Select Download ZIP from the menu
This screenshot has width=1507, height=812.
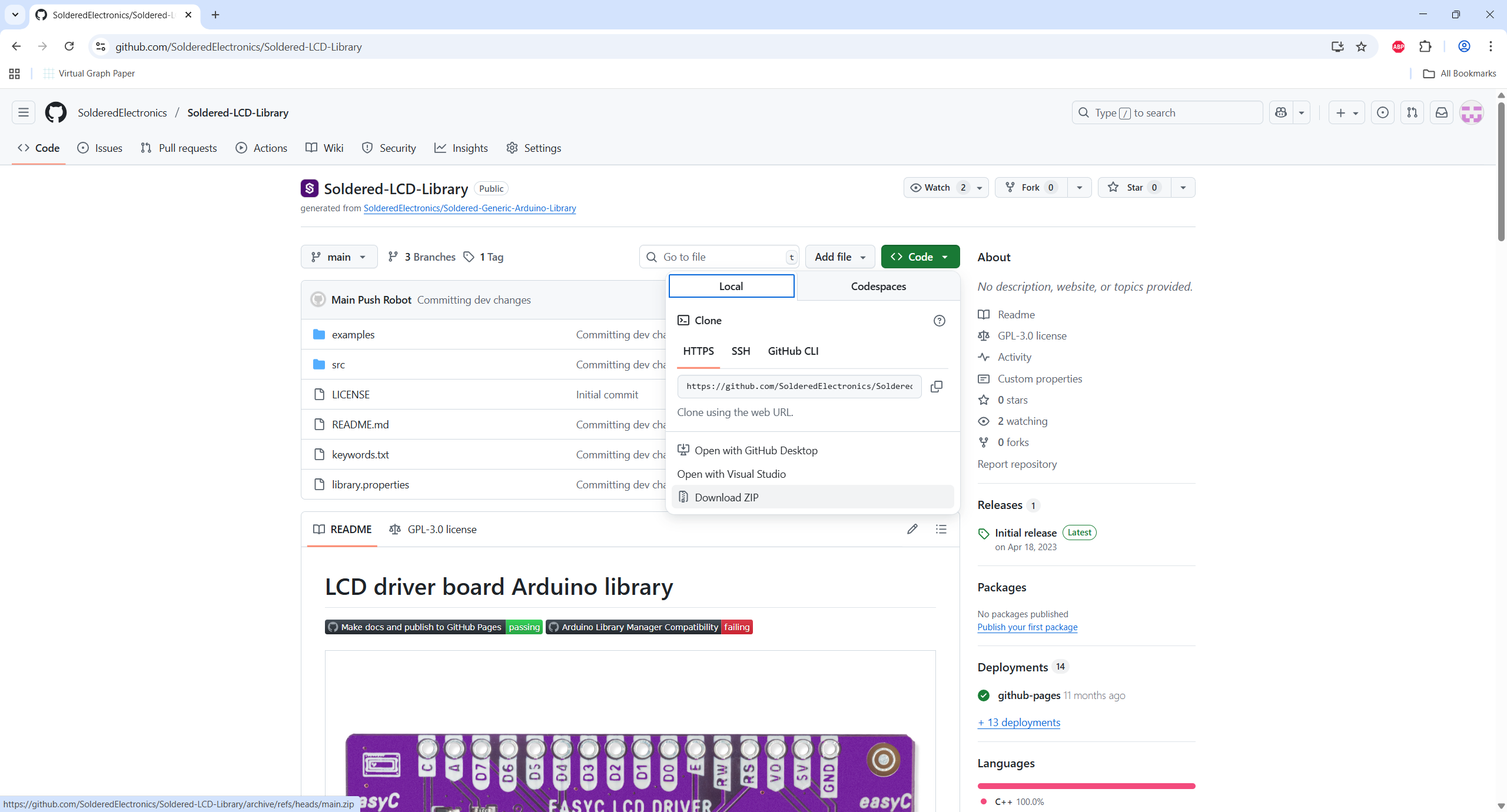[726, 497]
